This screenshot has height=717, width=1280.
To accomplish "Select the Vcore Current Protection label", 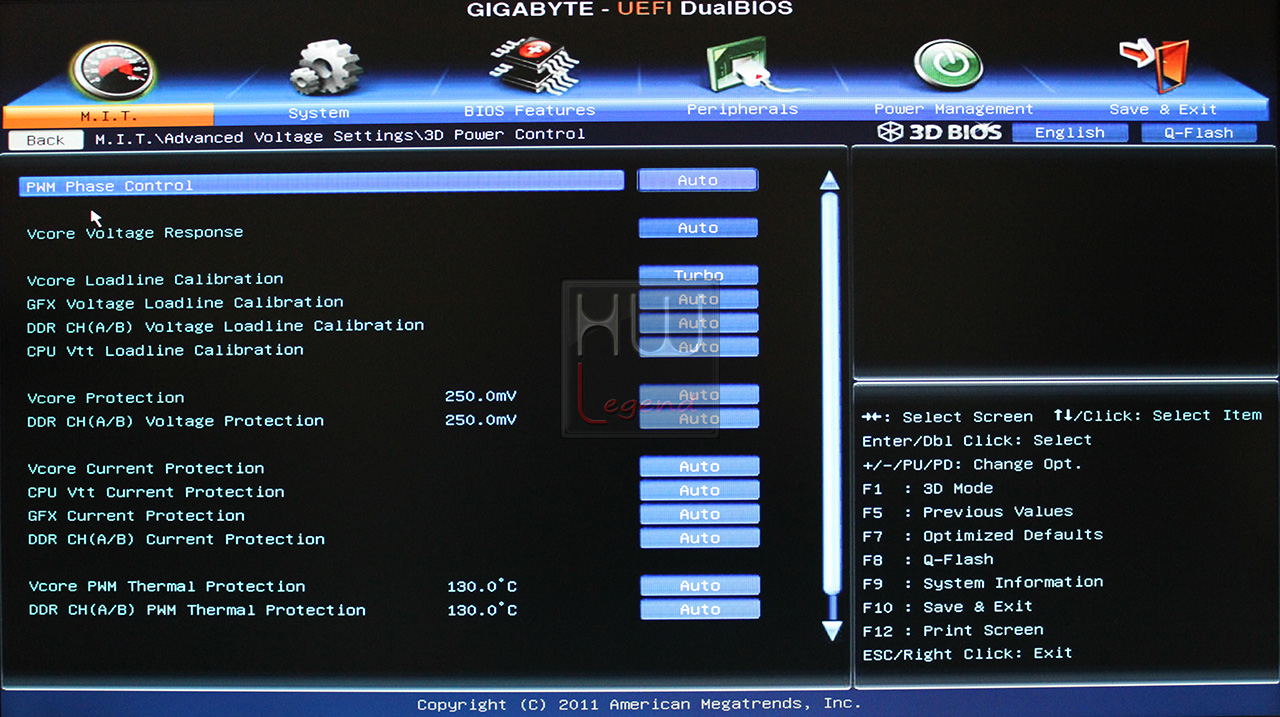I will point(146,468).
